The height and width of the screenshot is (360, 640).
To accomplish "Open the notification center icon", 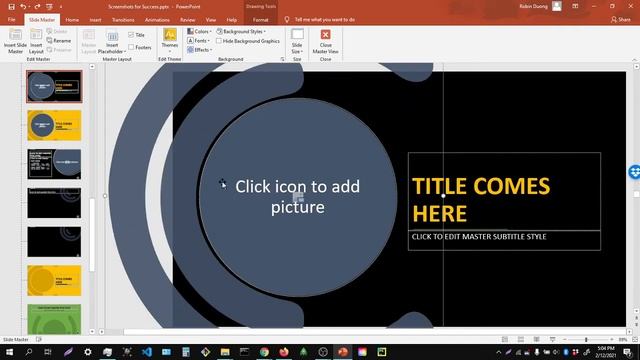I will 628,352.
